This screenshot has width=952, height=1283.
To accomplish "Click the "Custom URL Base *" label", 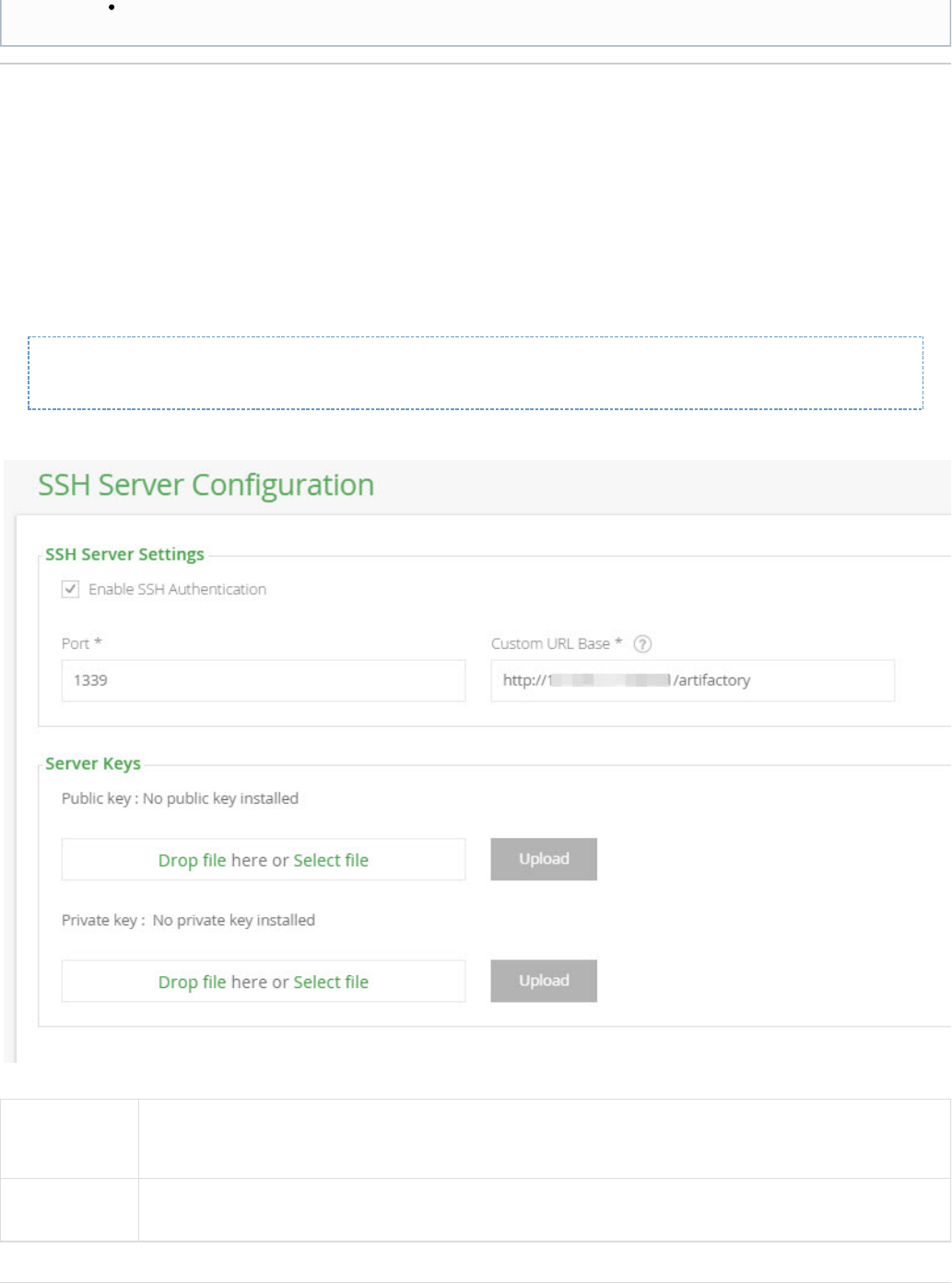I will tap(557, 643).
